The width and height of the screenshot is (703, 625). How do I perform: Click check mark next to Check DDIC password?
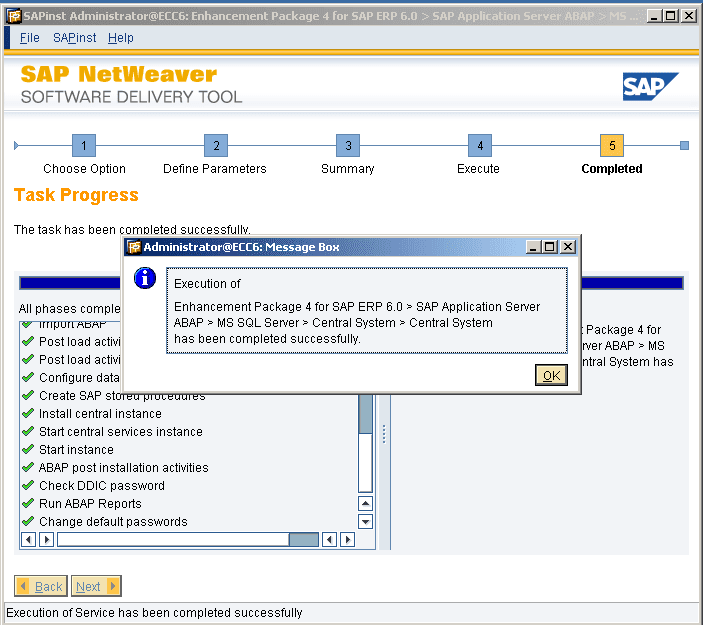pyautogui.click(x=28, y=485)
